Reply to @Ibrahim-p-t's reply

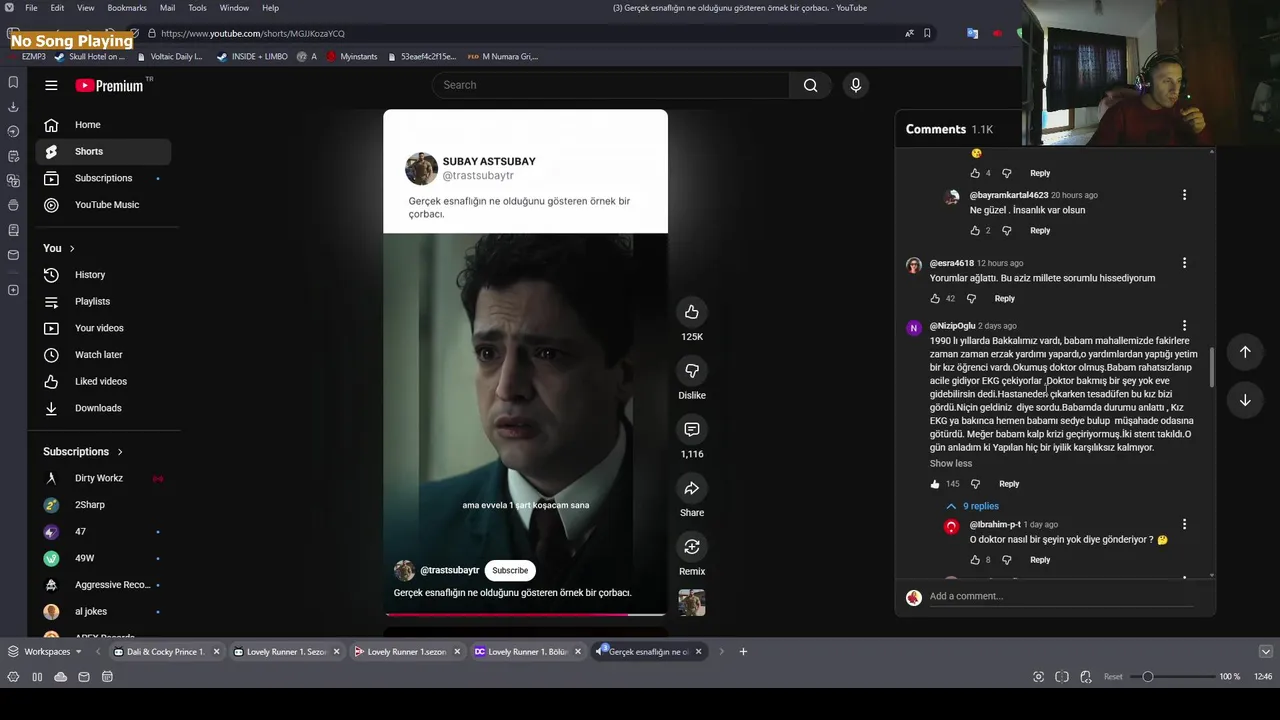[x=1040, y=560]
